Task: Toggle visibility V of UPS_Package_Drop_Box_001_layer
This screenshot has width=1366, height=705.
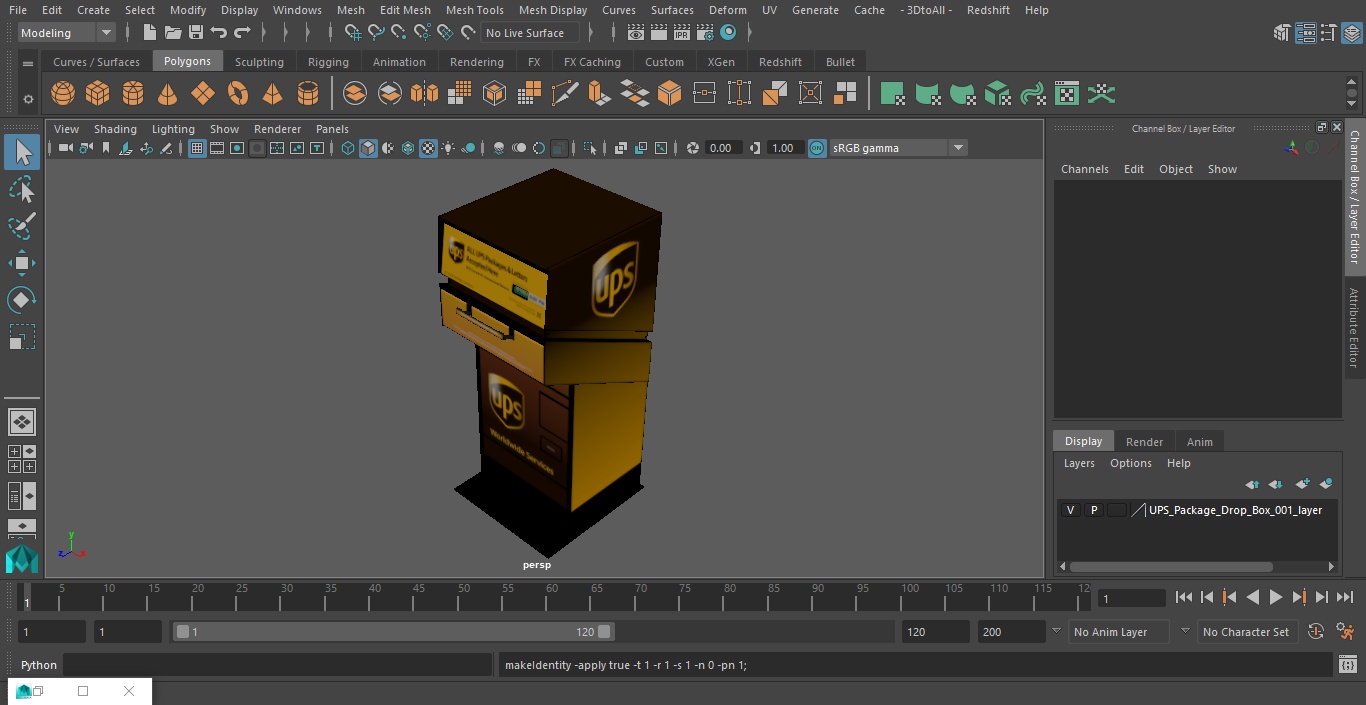Action: click(1070, 510)
